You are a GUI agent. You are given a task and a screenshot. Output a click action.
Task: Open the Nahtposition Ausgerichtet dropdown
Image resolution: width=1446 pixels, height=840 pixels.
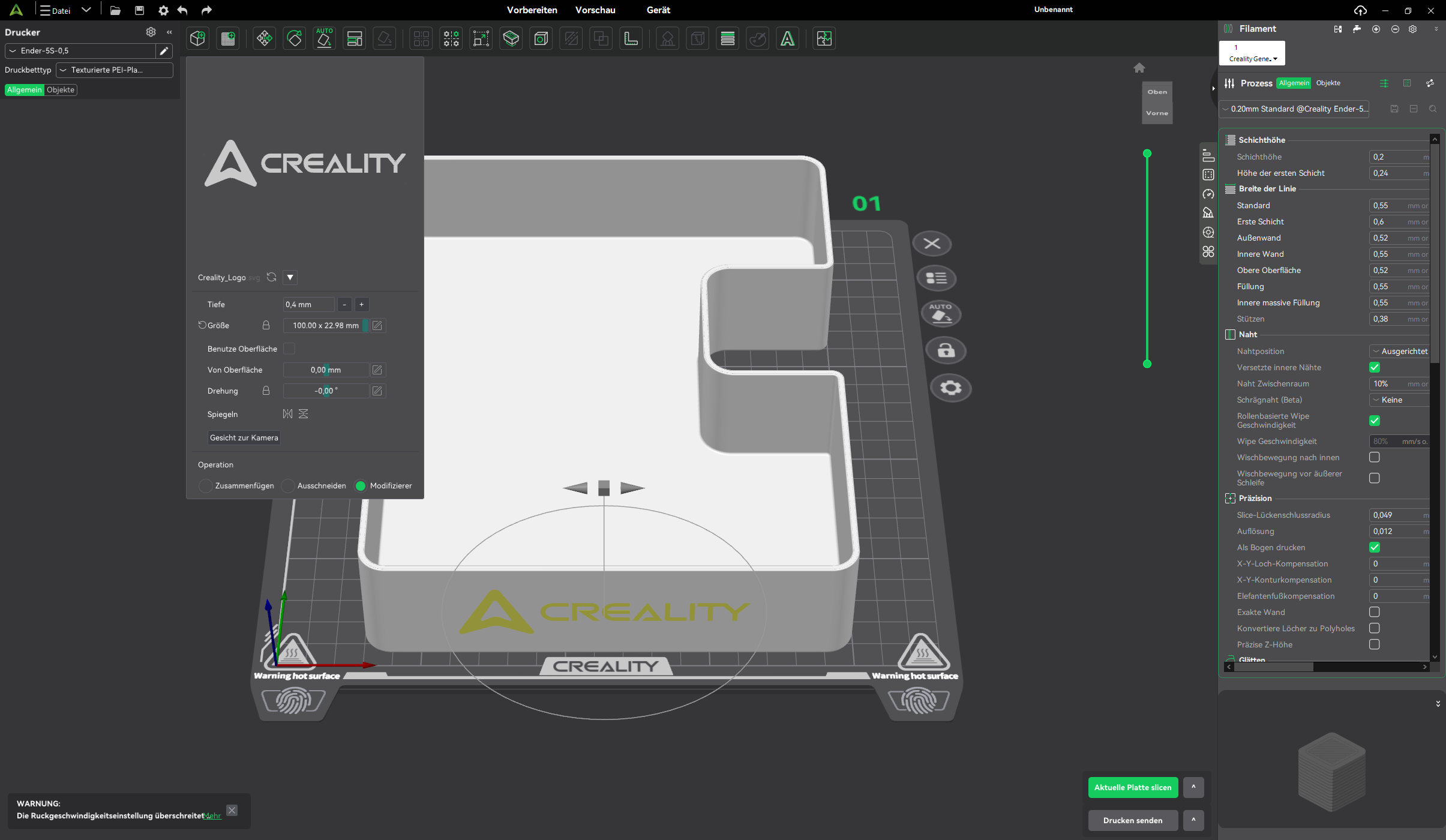1400,351
